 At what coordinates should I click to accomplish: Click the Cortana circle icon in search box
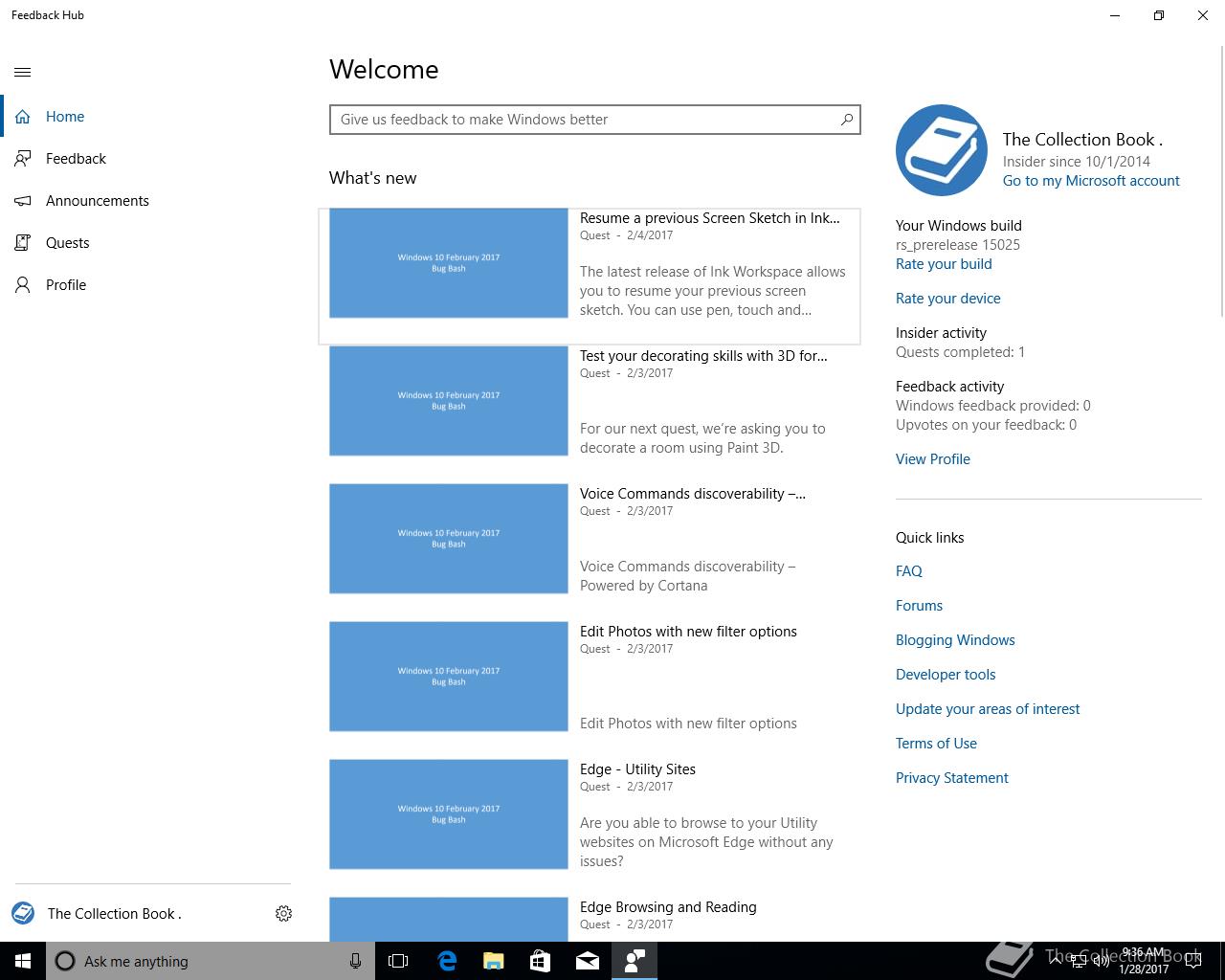(x=65, y=961)
